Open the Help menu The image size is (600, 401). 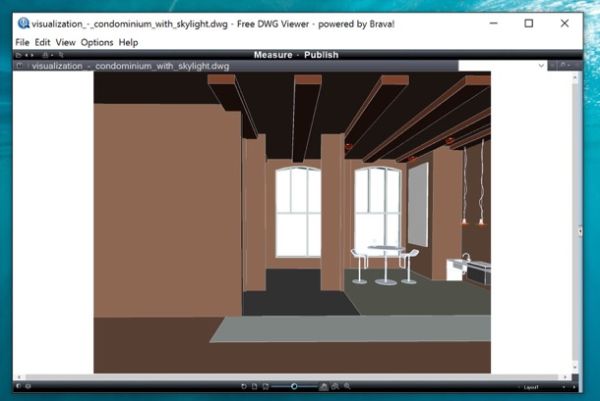click(x=128, y=43)
